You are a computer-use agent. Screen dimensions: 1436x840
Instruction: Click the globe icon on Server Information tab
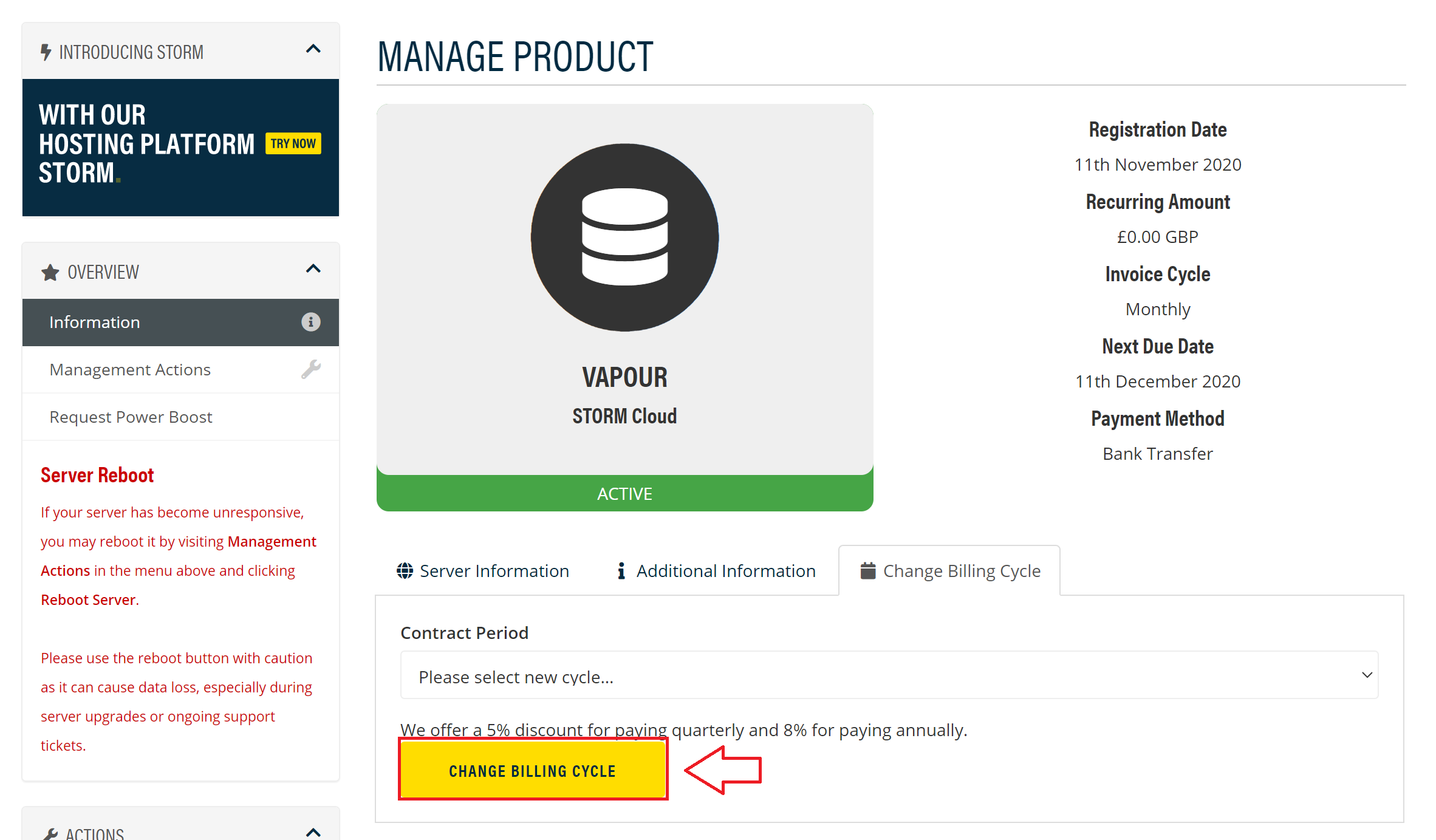tap(405, 571)
